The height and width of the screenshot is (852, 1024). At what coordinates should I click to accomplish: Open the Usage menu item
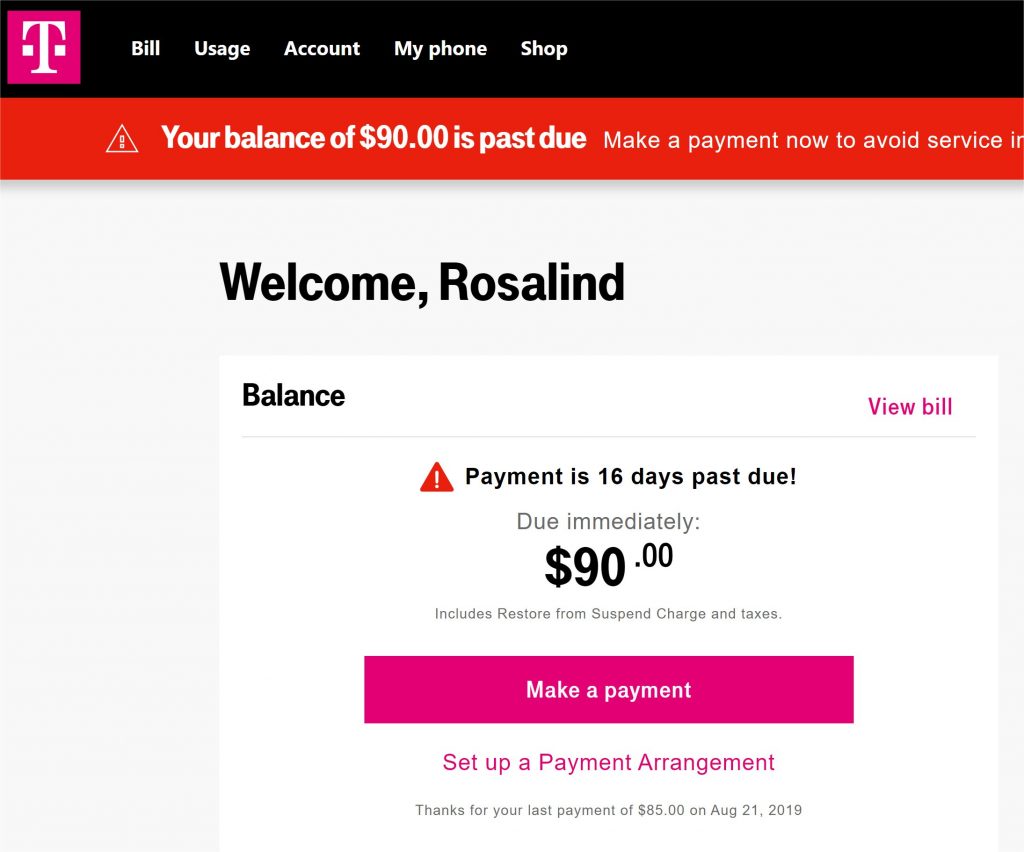point(222,49)
